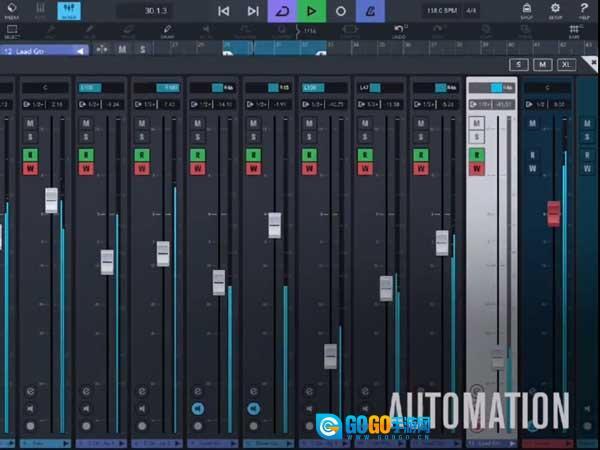Viewport: 600px width, 450px height.
Task: Enable Write automation on selected Lead Gtr channel
Action: [477, 168]
